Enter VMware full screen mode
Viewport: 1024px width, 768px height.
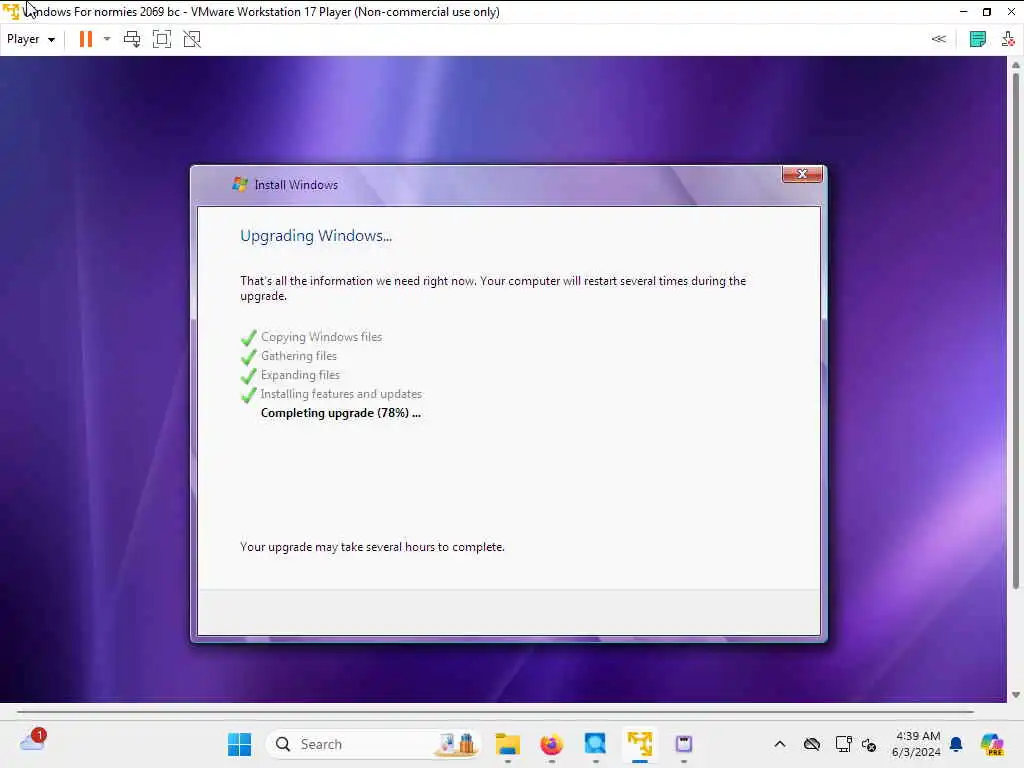(x=162, y=39)
